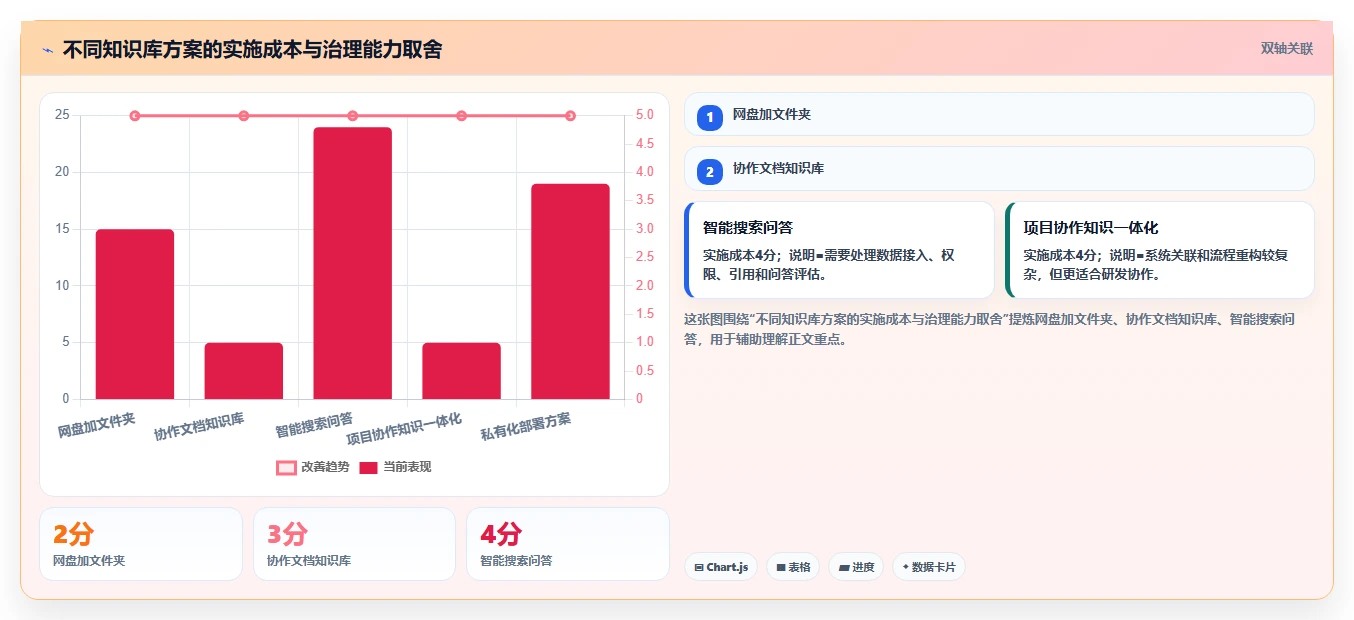Image resolution: width=1354 pixels, height=620 pixels.
Task: Toggle the 改善趋势 legend item
Action: coord(313,467)
